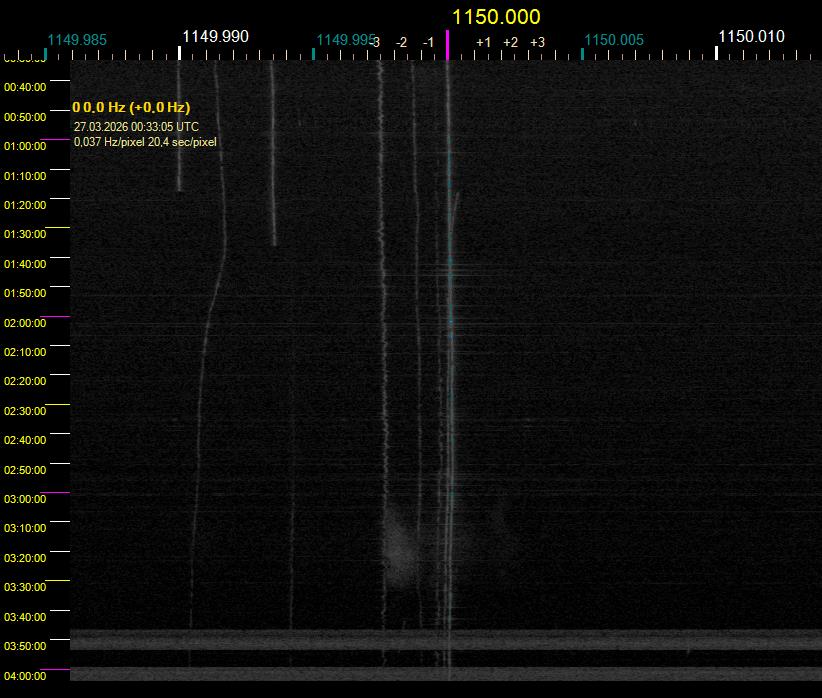Click the +3 Hz offset tick
The image size is (822, 698).
click(537, 42)
